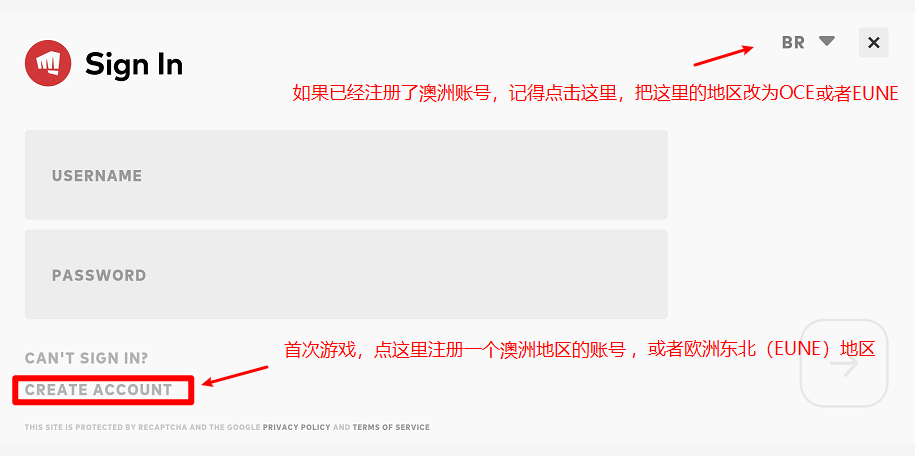Click the PASSWORD placeholder label
915x456 pixels.
pos(99,276)
